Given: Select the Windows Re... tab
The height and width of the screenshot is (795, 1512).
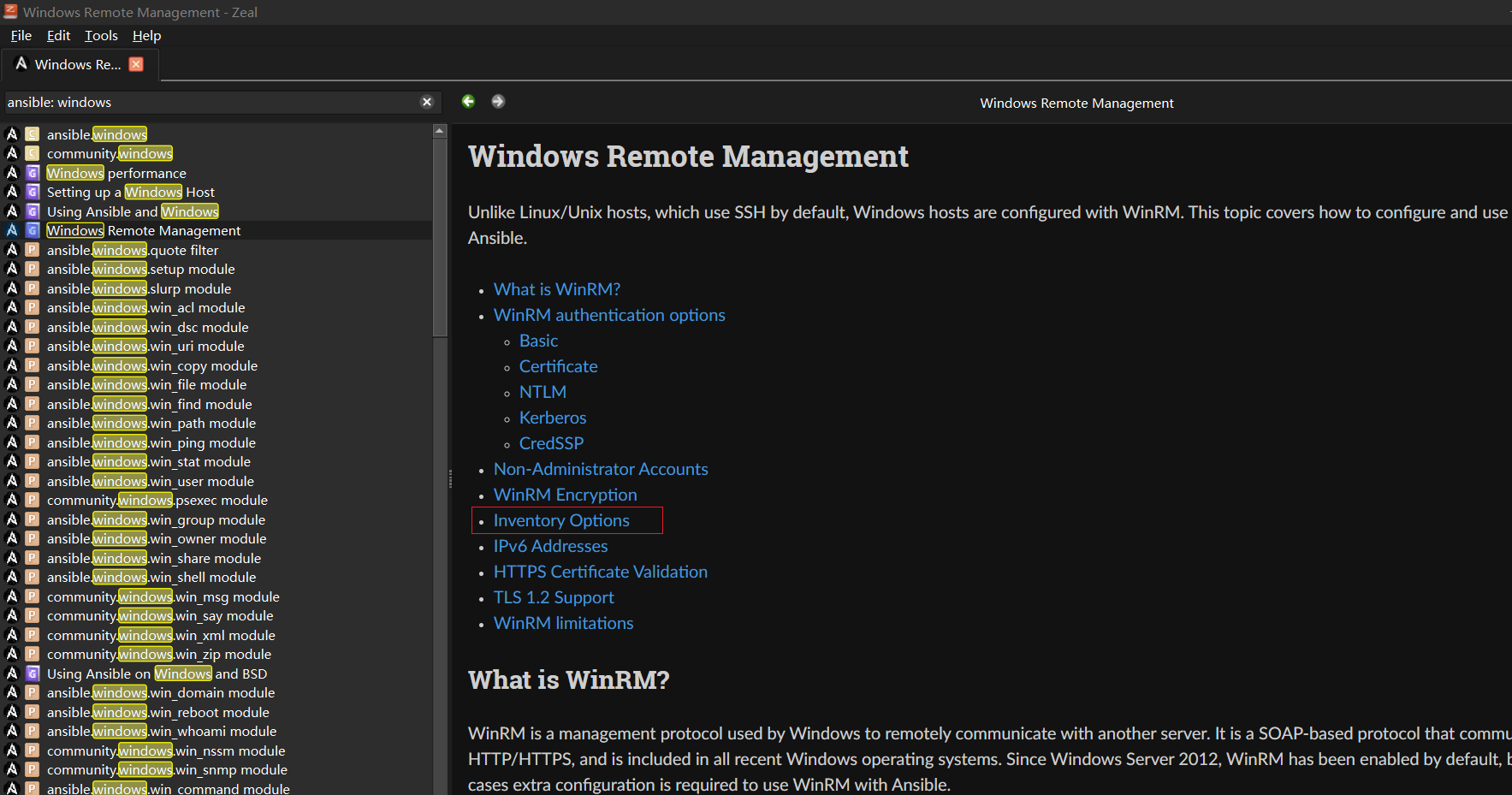Looking at the screenshot, I should tap(78, 64).
